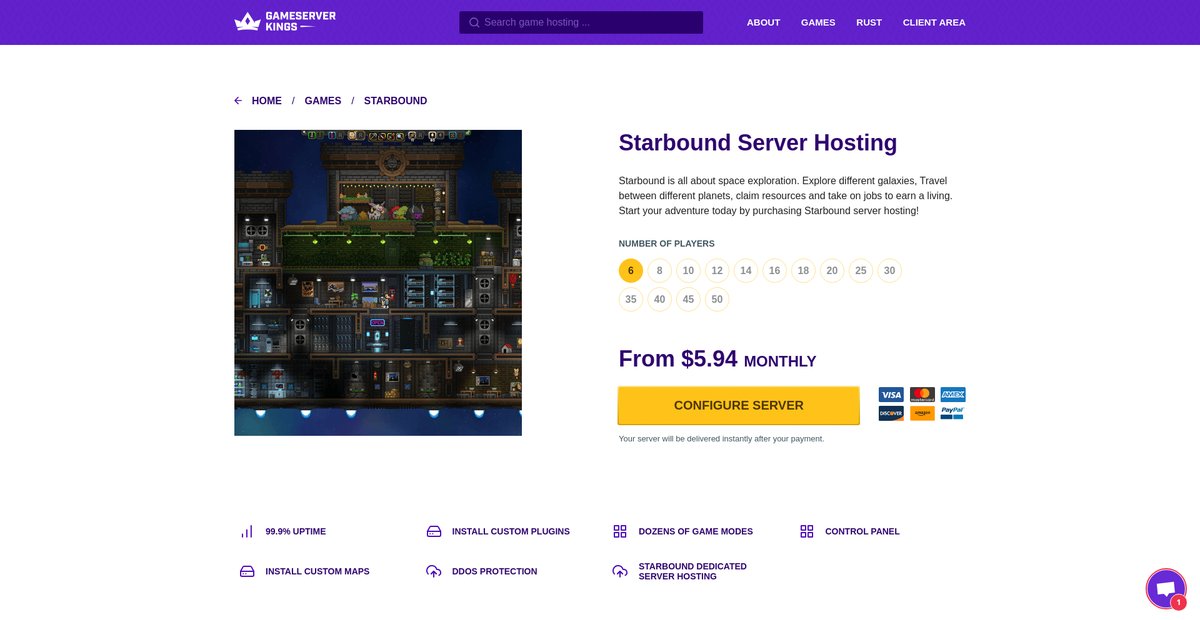This screenshot has height=620, width=1200.
Task: Click the PayPal payment icon
Action: [953, 413]
